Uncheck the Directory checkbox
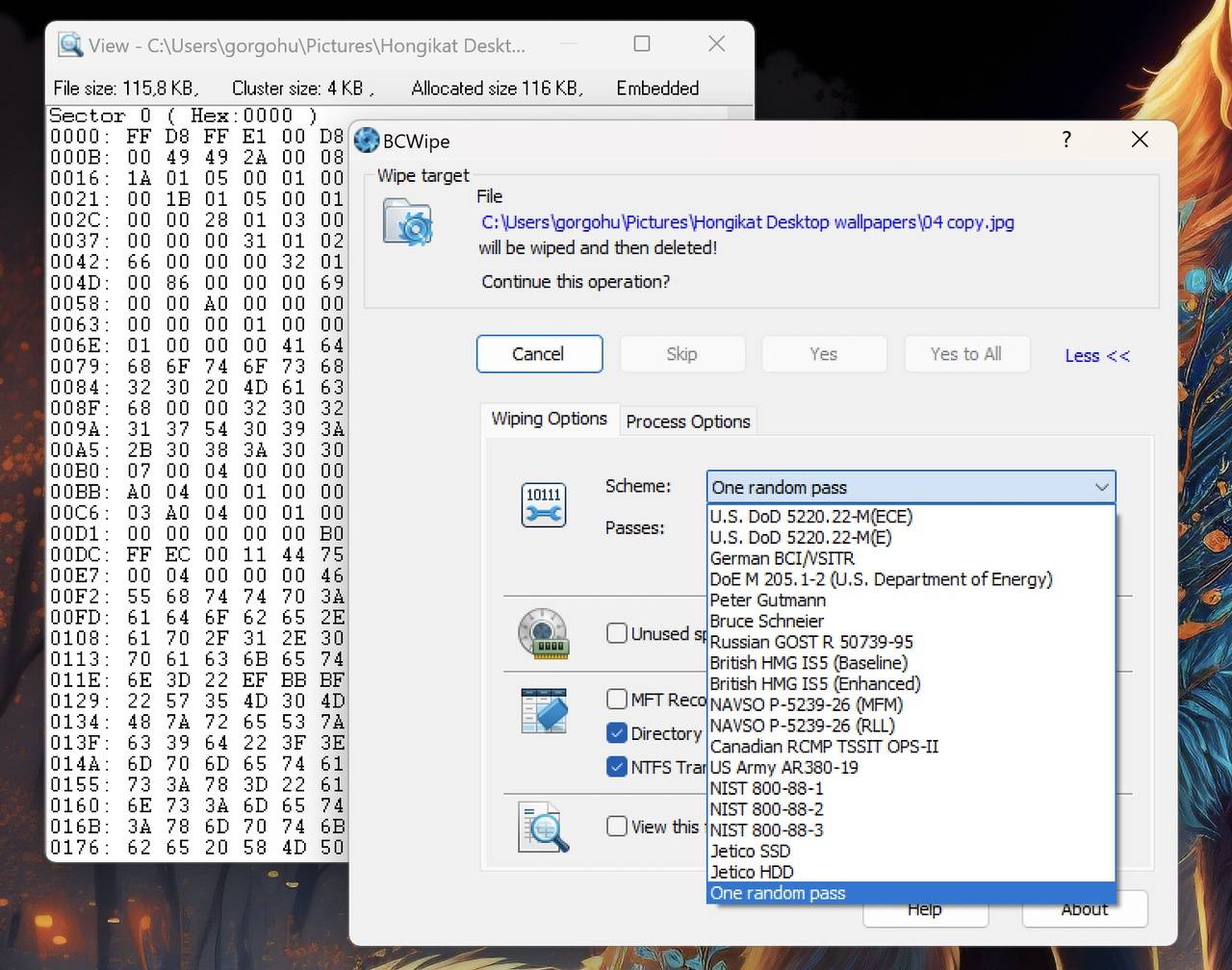Screen dimensions: 1232x970 coord(617,732)
